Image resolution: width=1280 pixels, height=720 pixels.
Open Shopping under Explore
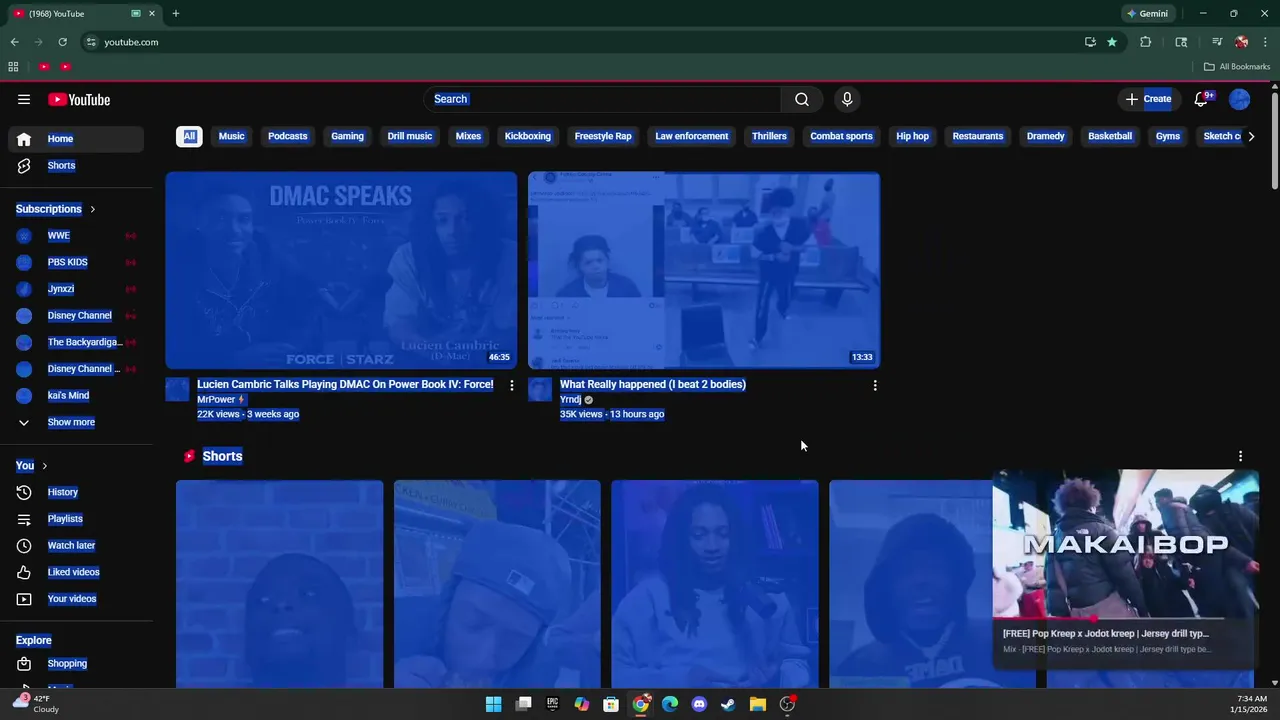[76, 664]
